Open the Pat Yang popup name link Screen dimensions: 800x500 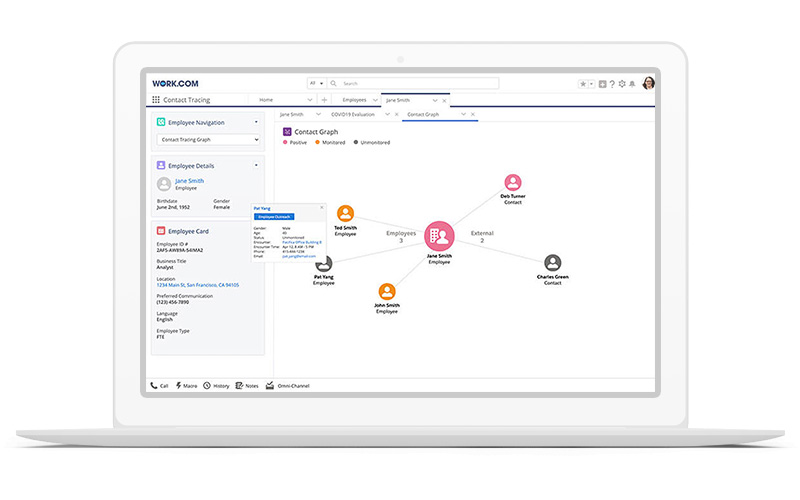pyautogui.click(x=262, y=208)
